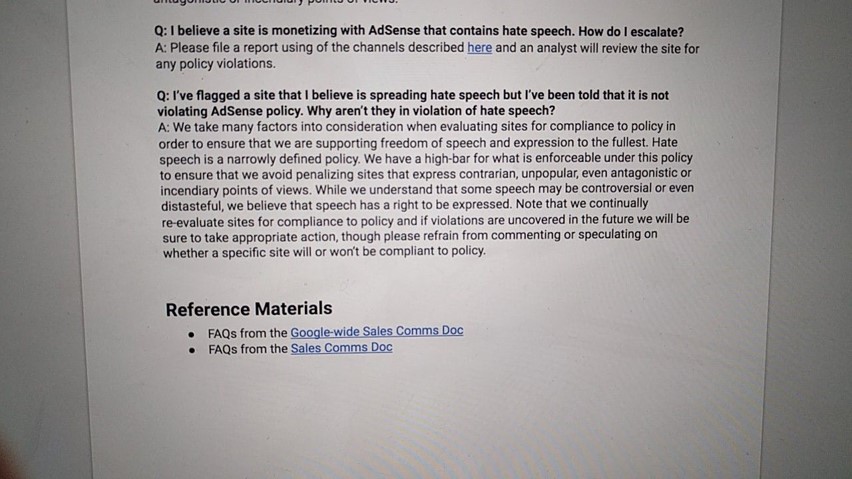Screen dimensions: 852x479
Task: Click the line starting "sure to take appropriate action"
Action: [410, 236]
